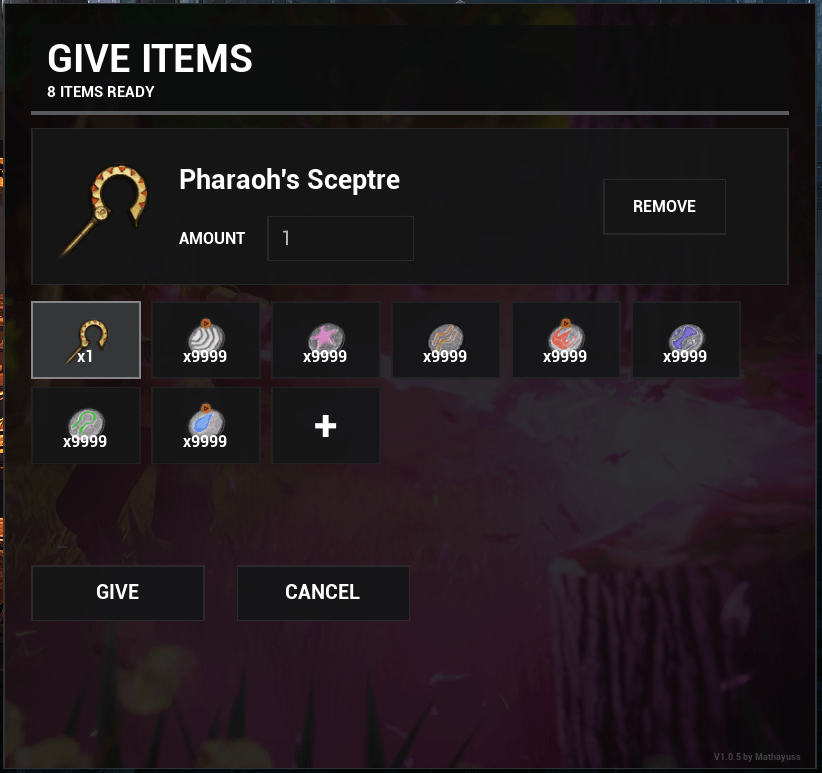Pick the pink star rune stone
Viewport: 822px width, 773px height.
326,340
